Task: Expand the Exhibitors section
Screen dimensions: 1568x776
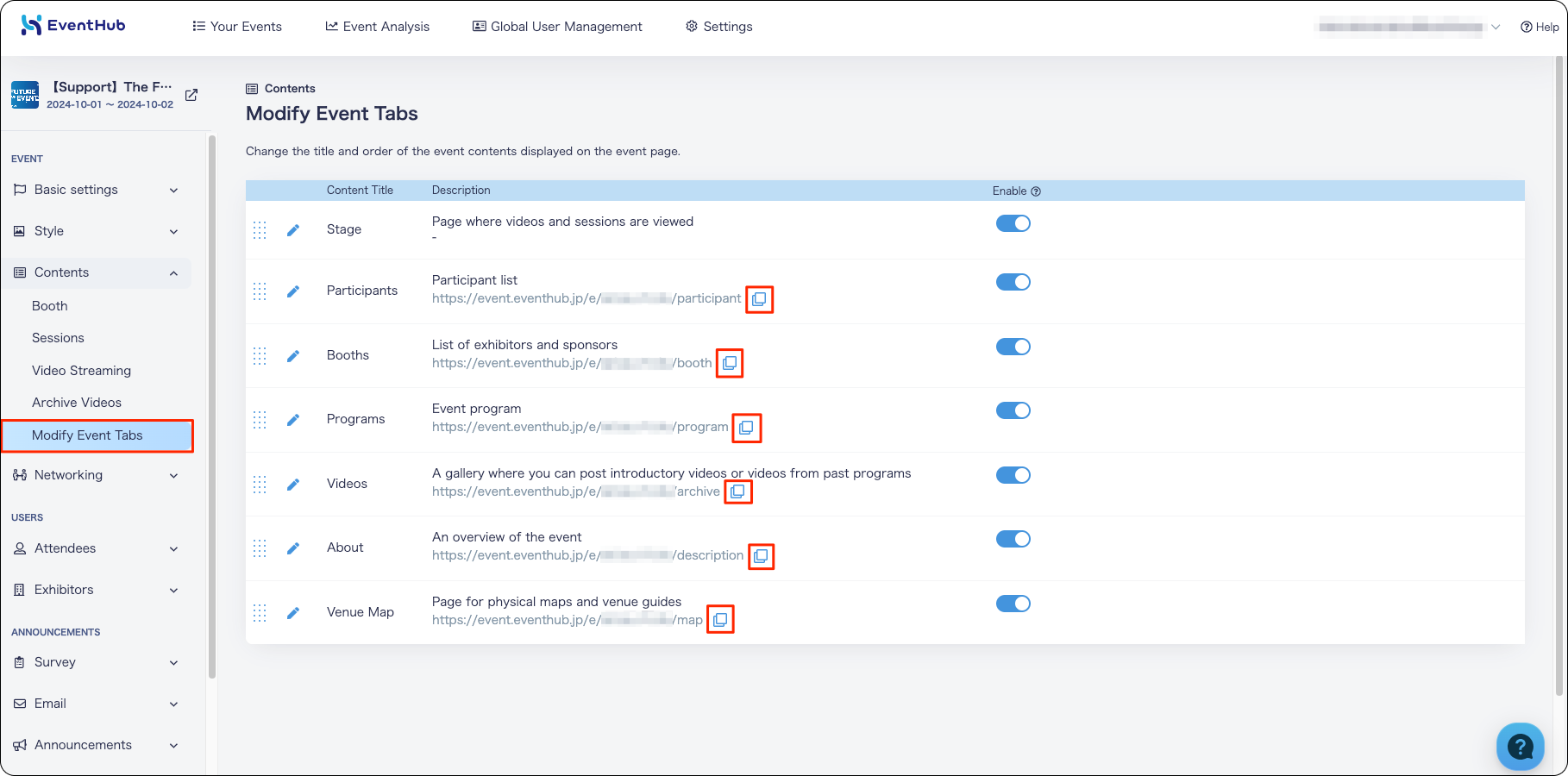Action: 97,590
